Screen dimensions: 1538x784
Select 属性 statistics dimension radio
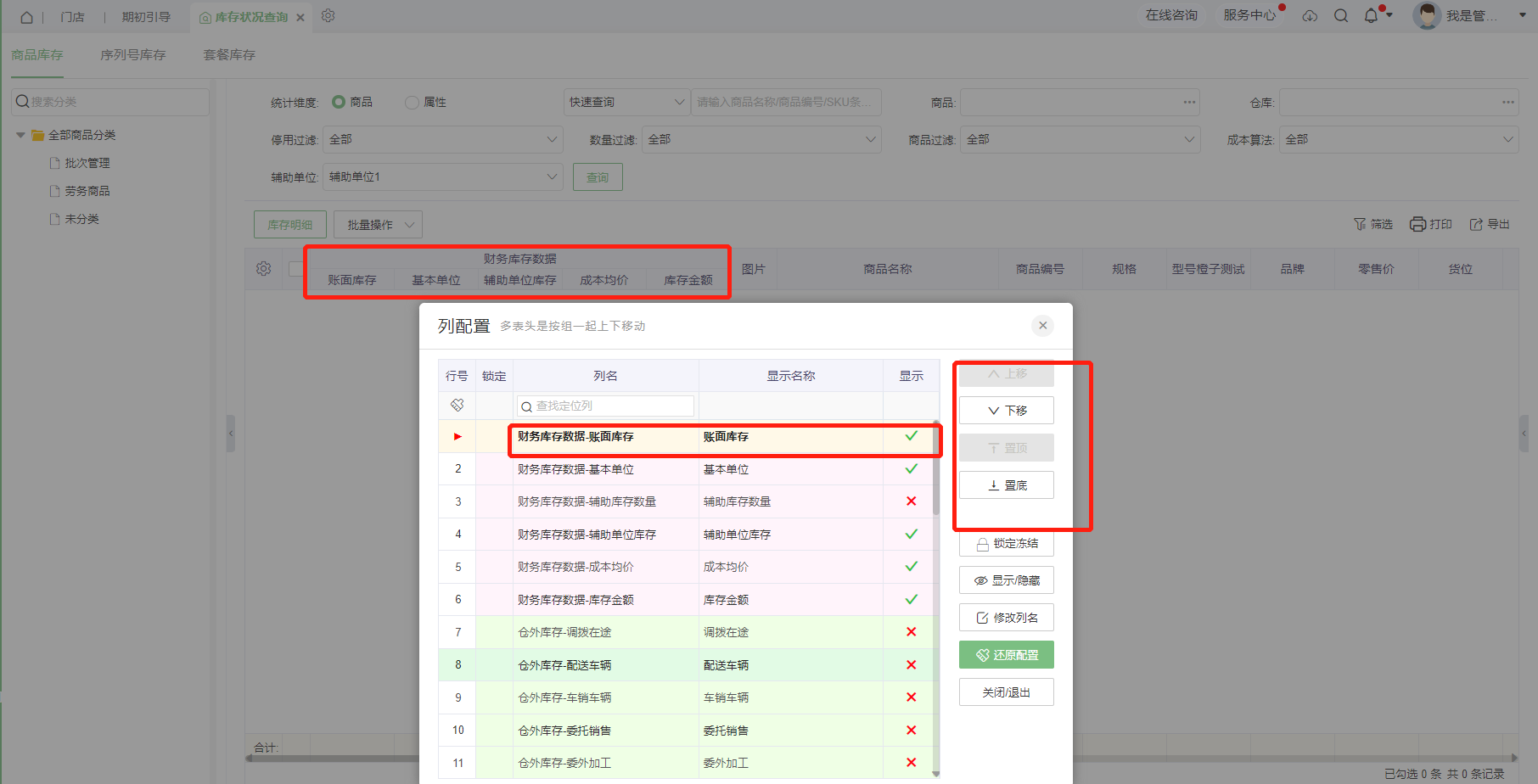pyautogui.click(x=412, y=102)
